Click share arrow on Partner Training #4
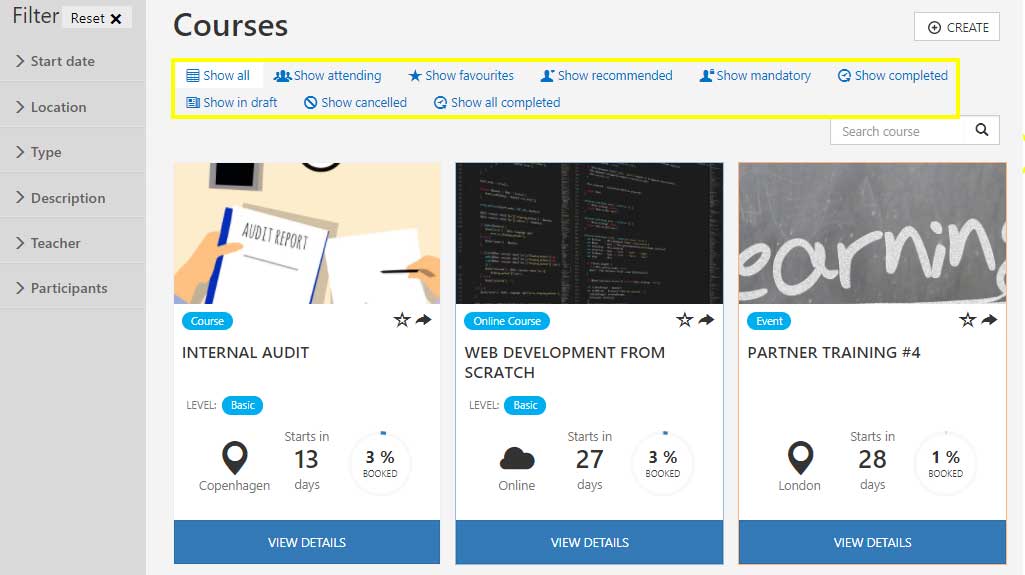The height and width of the screenshot is (575, 1025). point(989,320)
